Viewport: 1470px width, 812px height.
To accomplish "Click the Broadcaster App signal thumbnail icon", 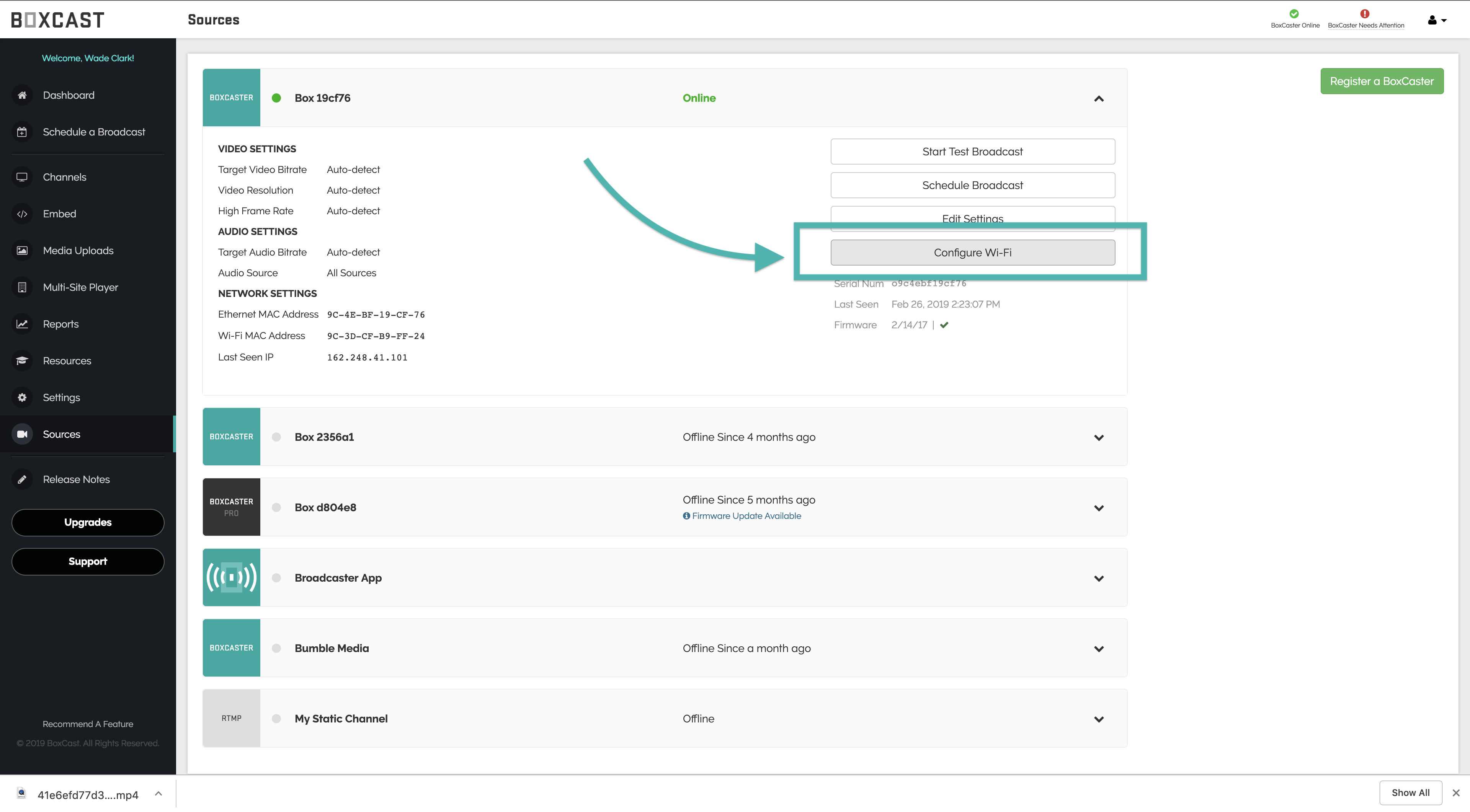I will (231, 578).
